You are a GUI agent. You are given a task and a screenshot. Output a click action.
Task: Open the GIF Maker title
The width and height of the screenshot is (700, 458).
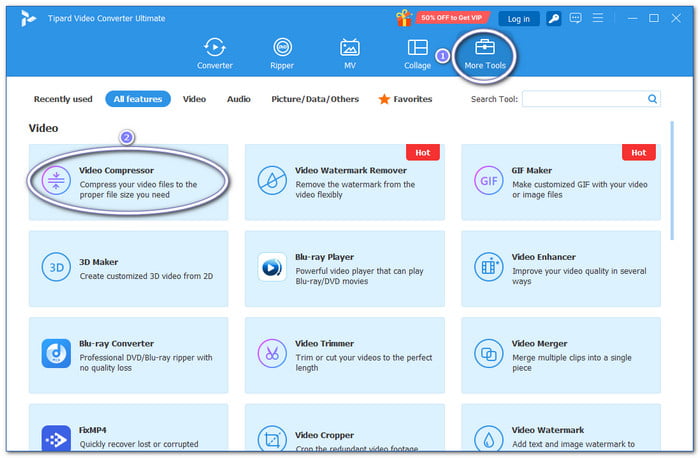(x=532, y=171)
